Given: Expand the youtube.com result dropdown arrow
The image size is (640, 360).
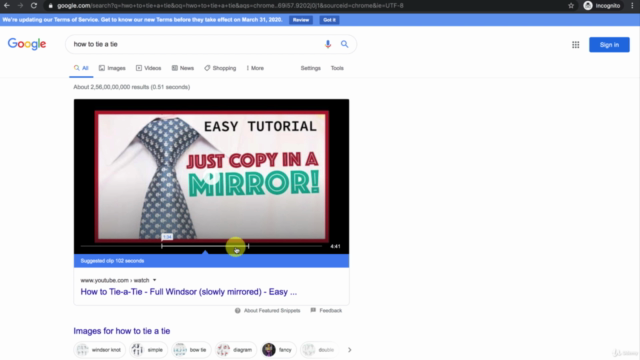Looking at the screenshot, I should pyautogui.click(x=154, y=280).
